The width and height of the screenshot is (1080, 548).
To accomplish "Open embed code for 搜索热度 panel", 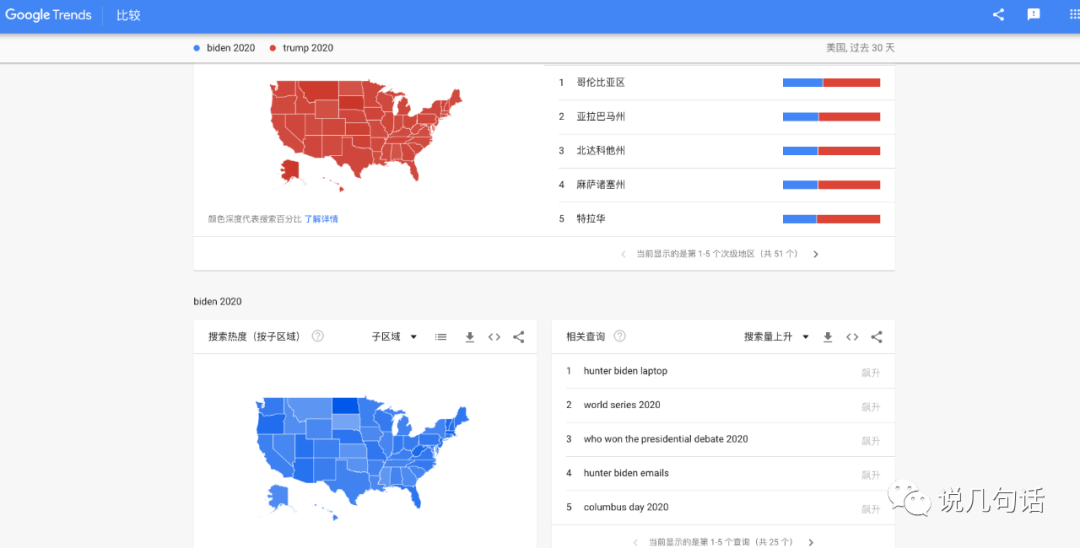I will pos(494,337).
